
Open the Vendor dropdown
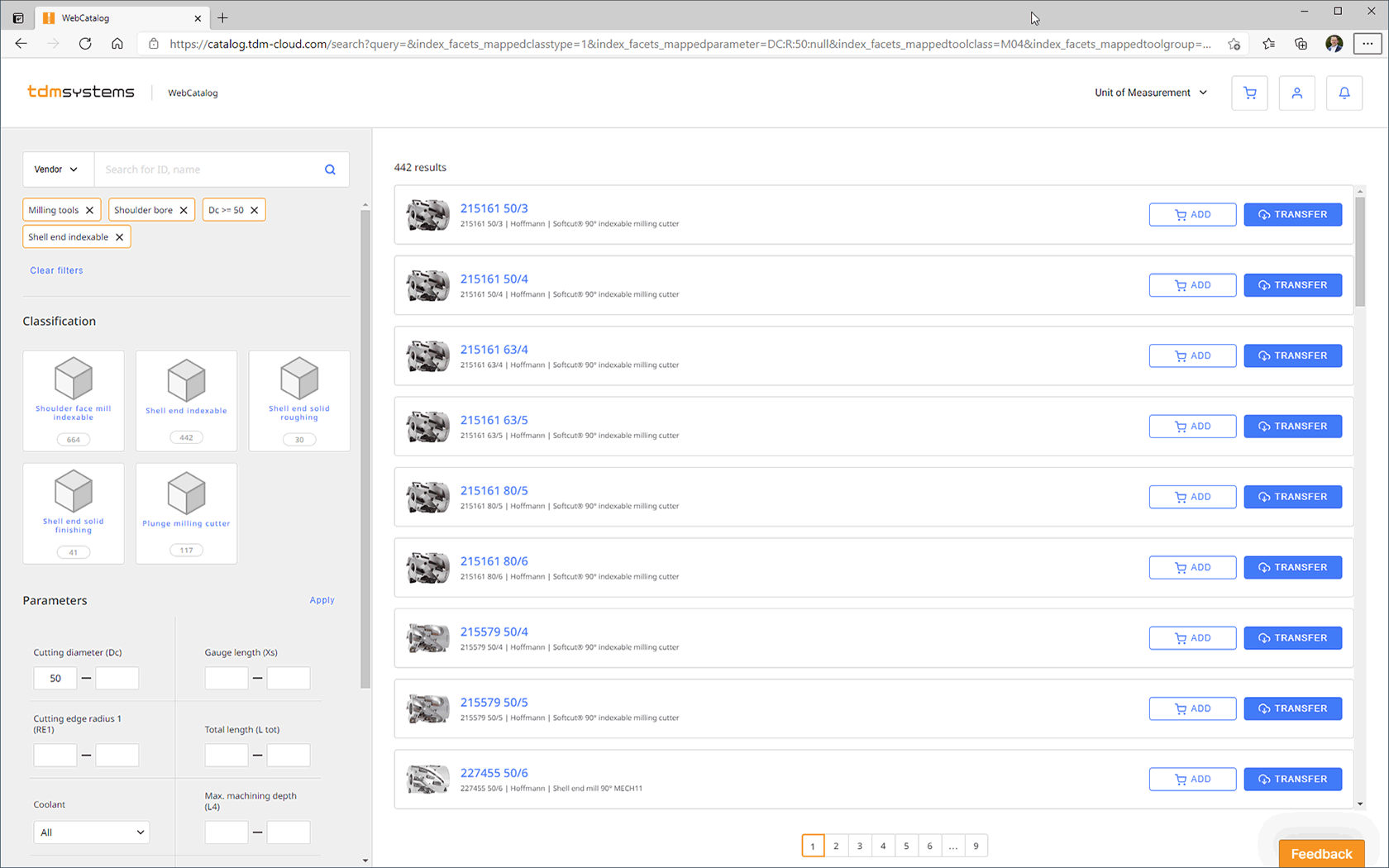[x=56, y=169]
